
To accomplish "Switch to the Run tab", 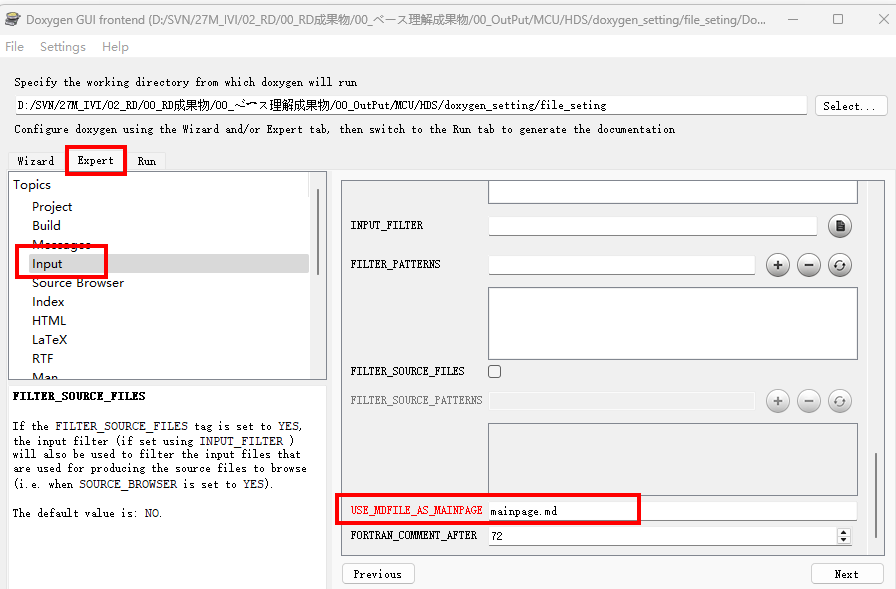I will (146, 160).
